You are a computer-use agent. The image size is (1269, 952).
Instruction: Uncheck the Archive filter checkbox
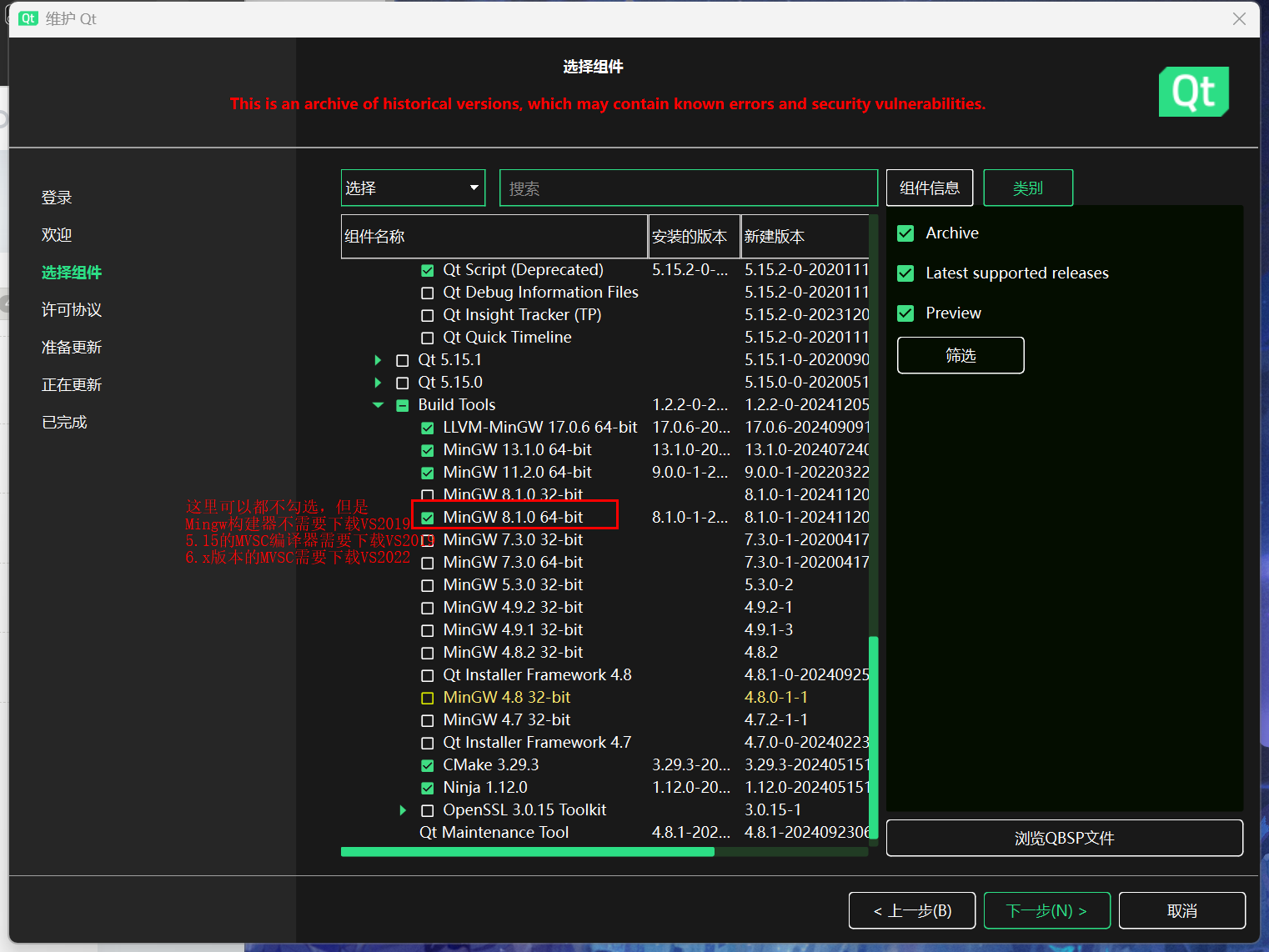pyautogui.click(x=905, y=233)
